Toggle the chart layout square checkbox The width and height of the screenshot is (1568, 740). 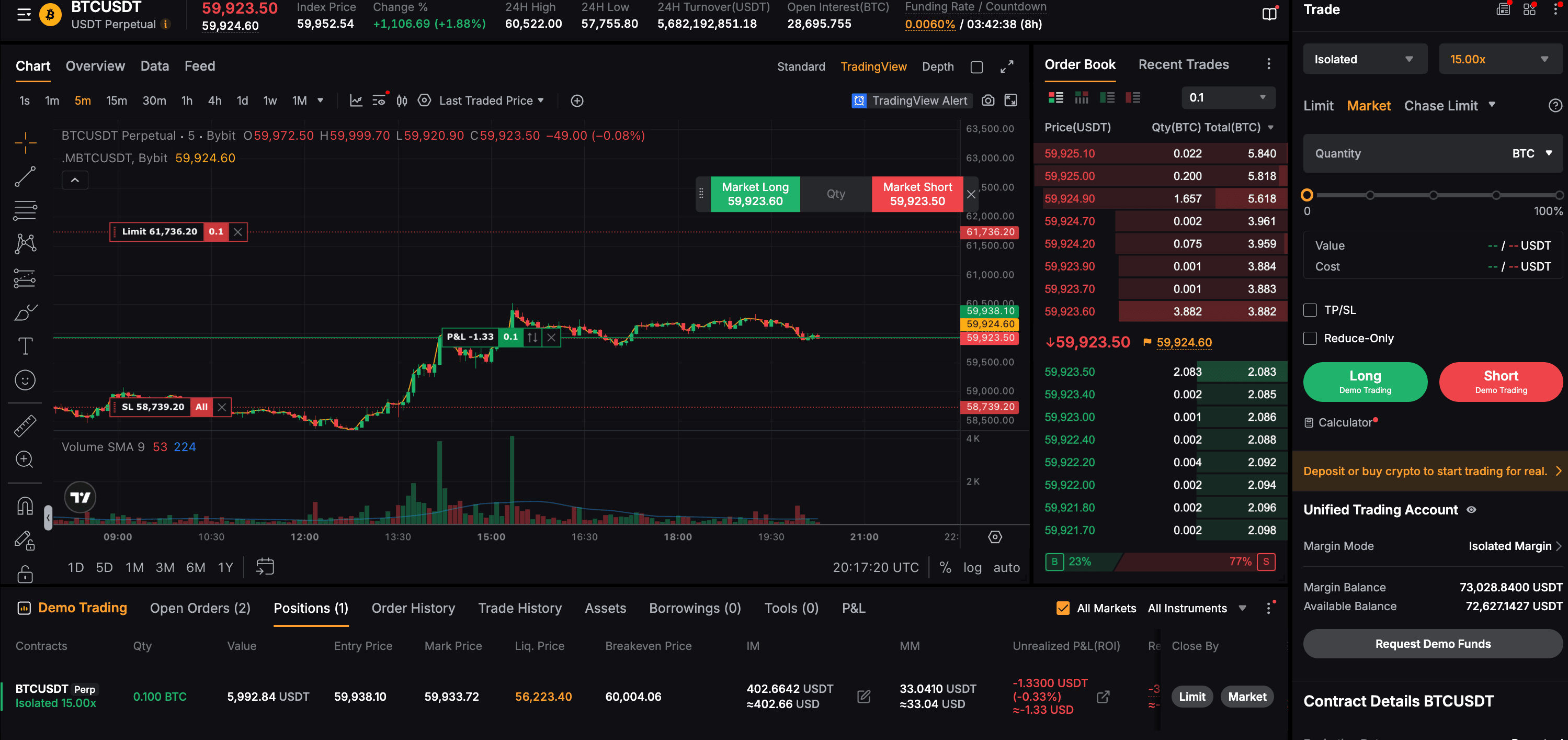[x=976, y=67]
